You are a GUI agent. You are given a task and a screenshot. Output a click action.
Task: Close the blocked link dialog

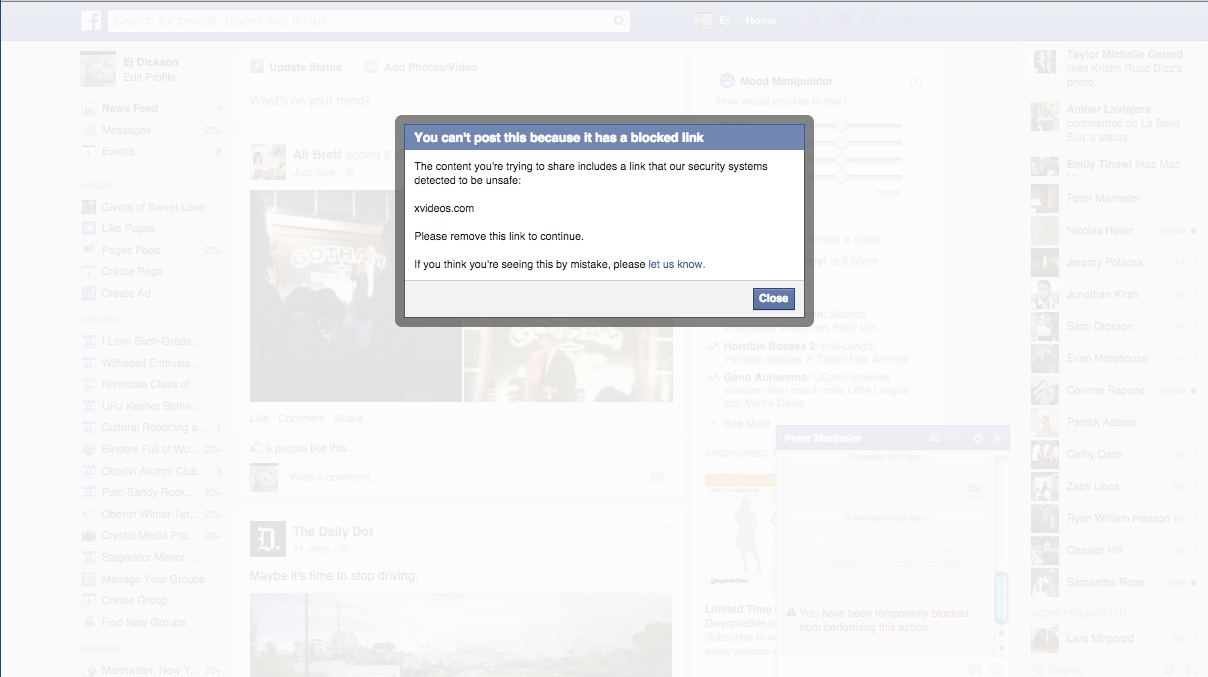coord(774,298)
